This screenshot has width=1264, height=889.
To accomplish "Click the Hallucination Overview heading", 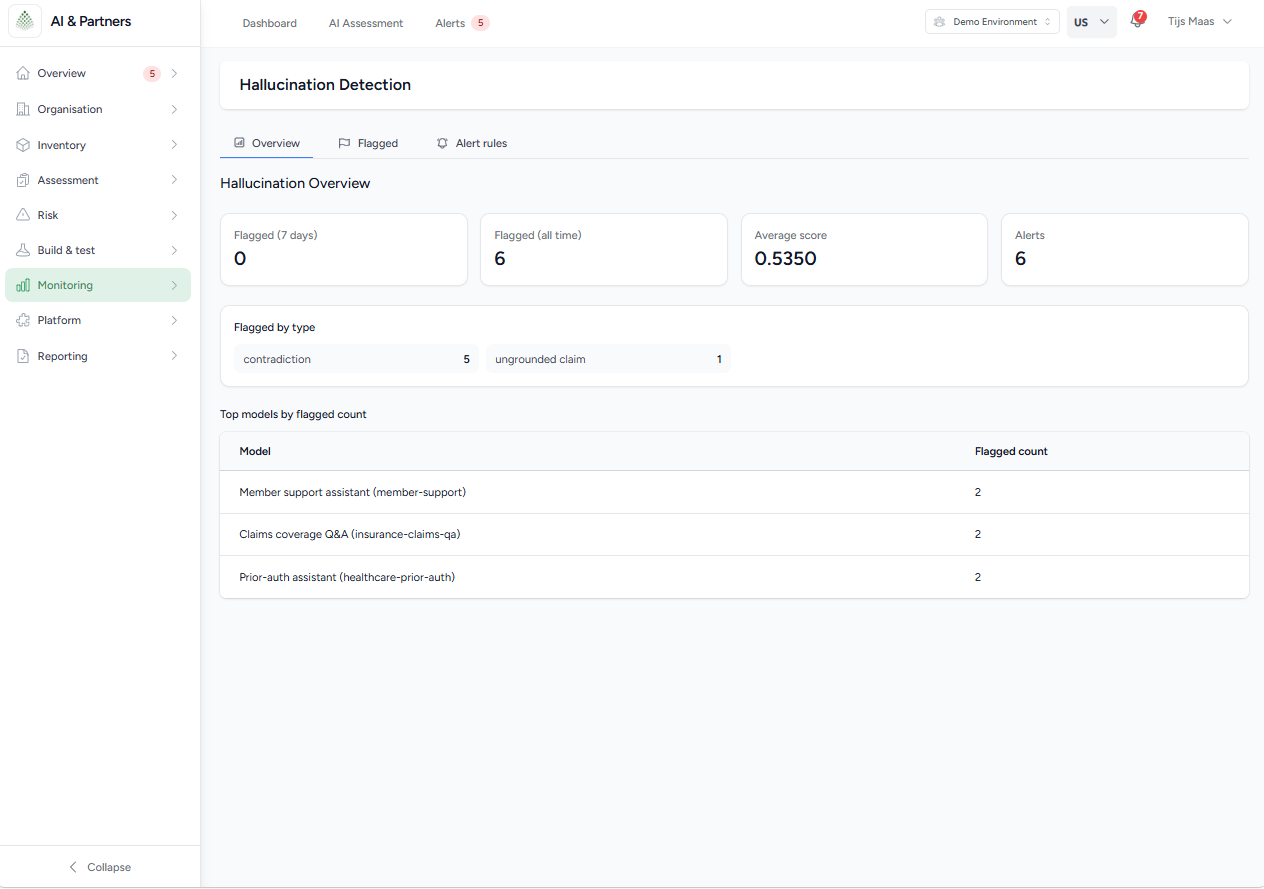I will (295, 183).
